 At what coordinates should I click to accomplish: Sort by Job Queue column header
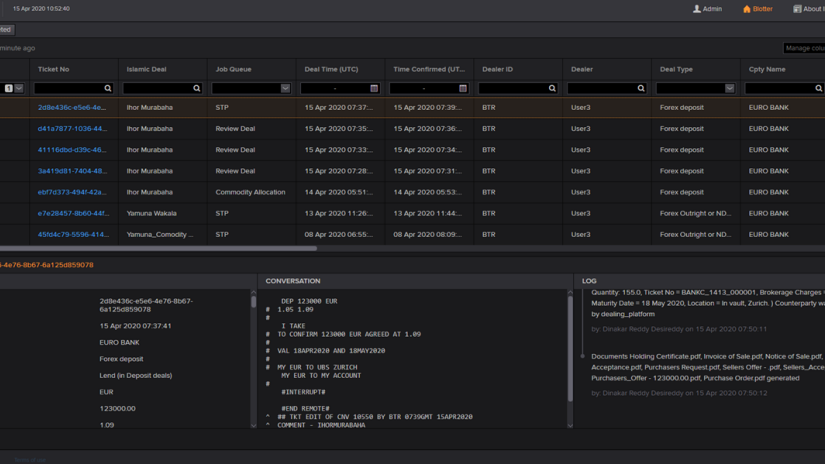[233, 69]
